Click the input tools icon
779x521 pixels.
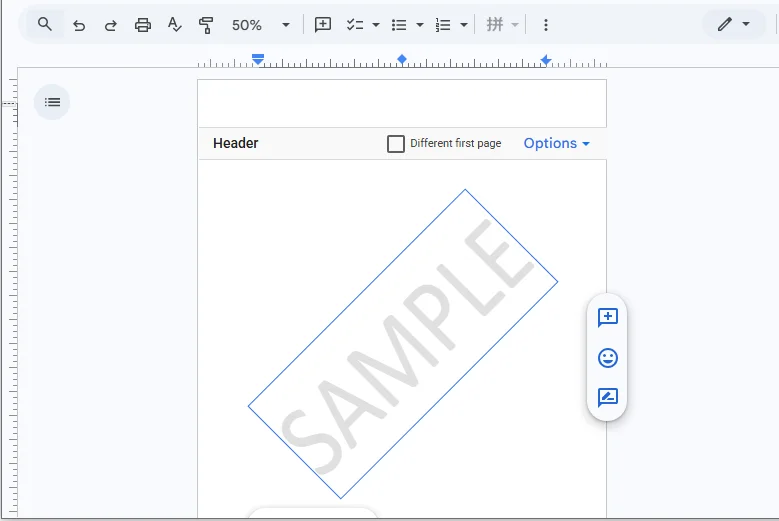494,24
